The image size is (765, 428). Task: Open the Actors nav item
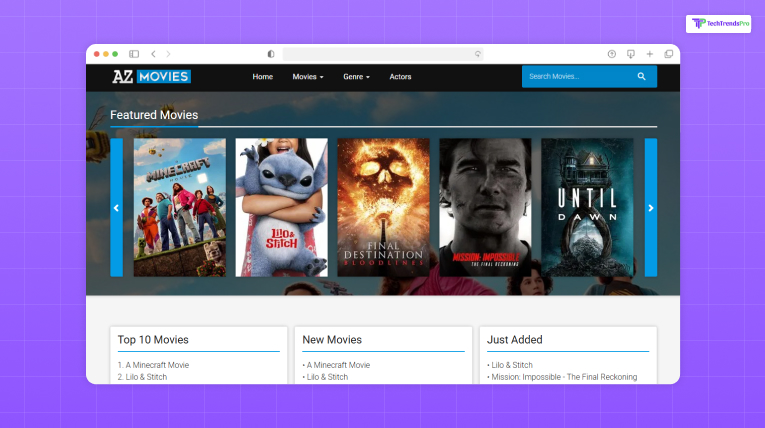(400, 77)
